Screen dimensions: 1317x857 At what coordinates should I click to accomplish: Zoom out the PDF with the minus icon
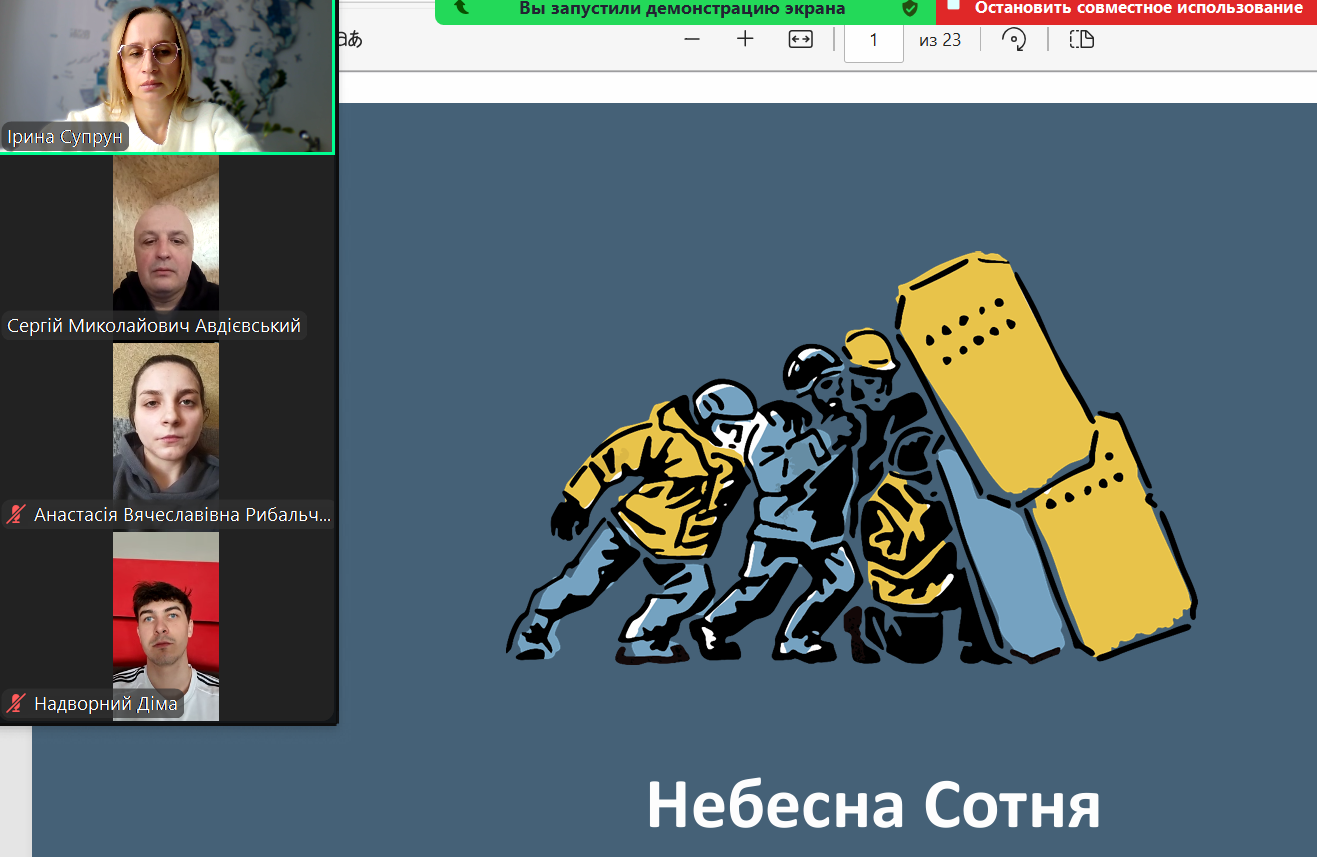point(692,40)
